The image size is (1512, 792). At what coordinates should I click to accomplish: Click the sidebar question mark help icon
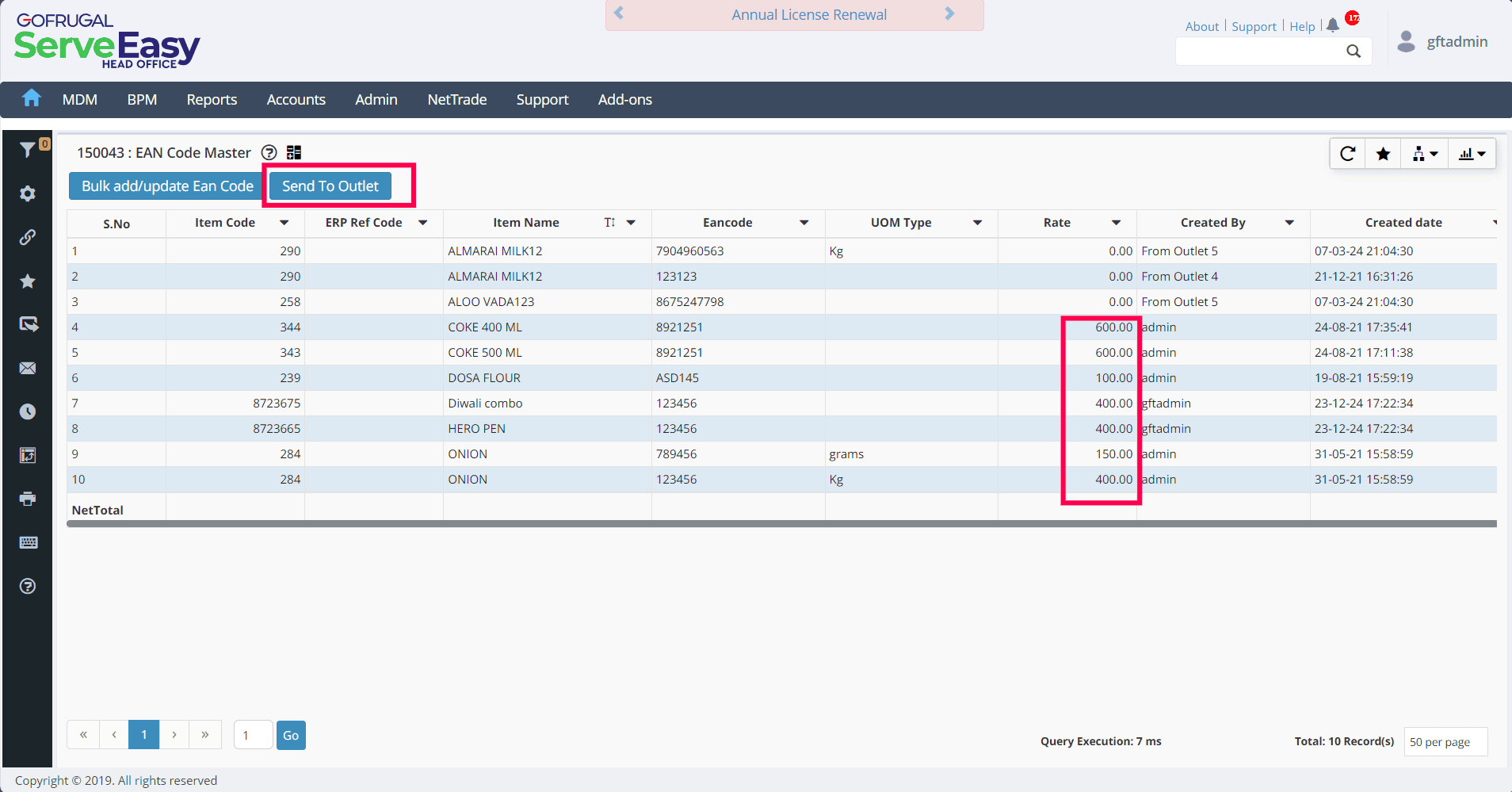(x=28, y=586)
